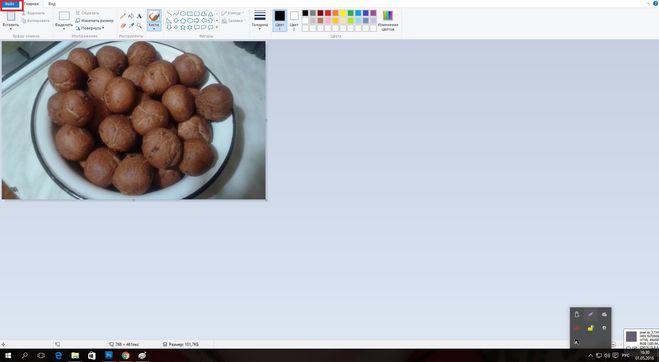Select the Fill with color bucket tool
Screen dimensions: 659x362
131,16
